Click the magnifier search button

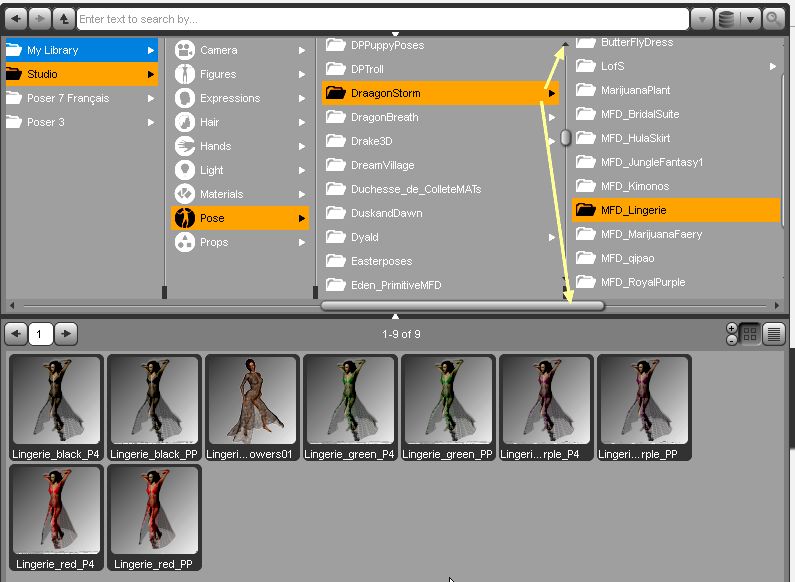773,19
